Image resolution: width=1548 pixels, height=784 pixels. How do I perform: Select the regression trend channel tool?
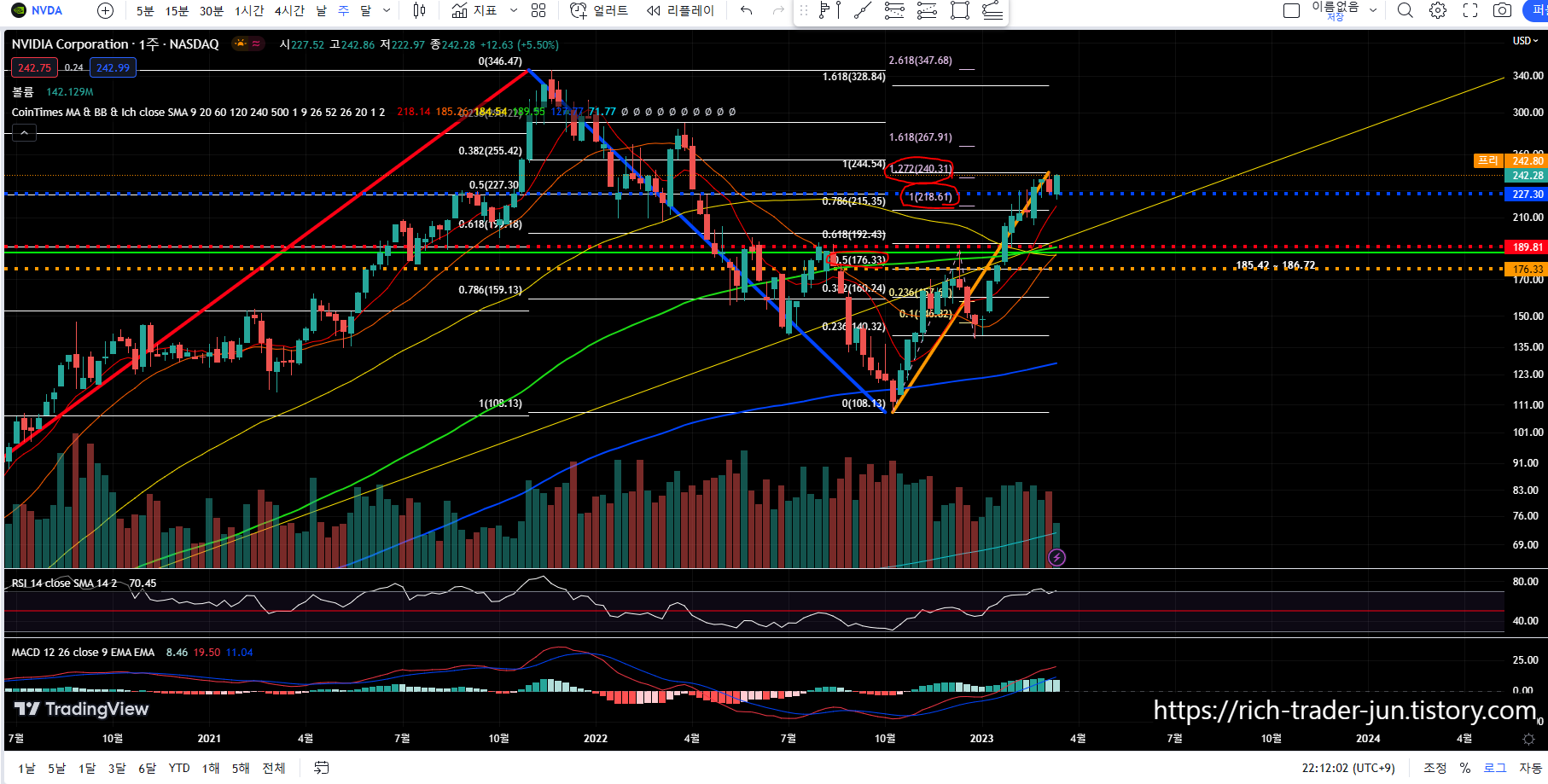[992, 10]
